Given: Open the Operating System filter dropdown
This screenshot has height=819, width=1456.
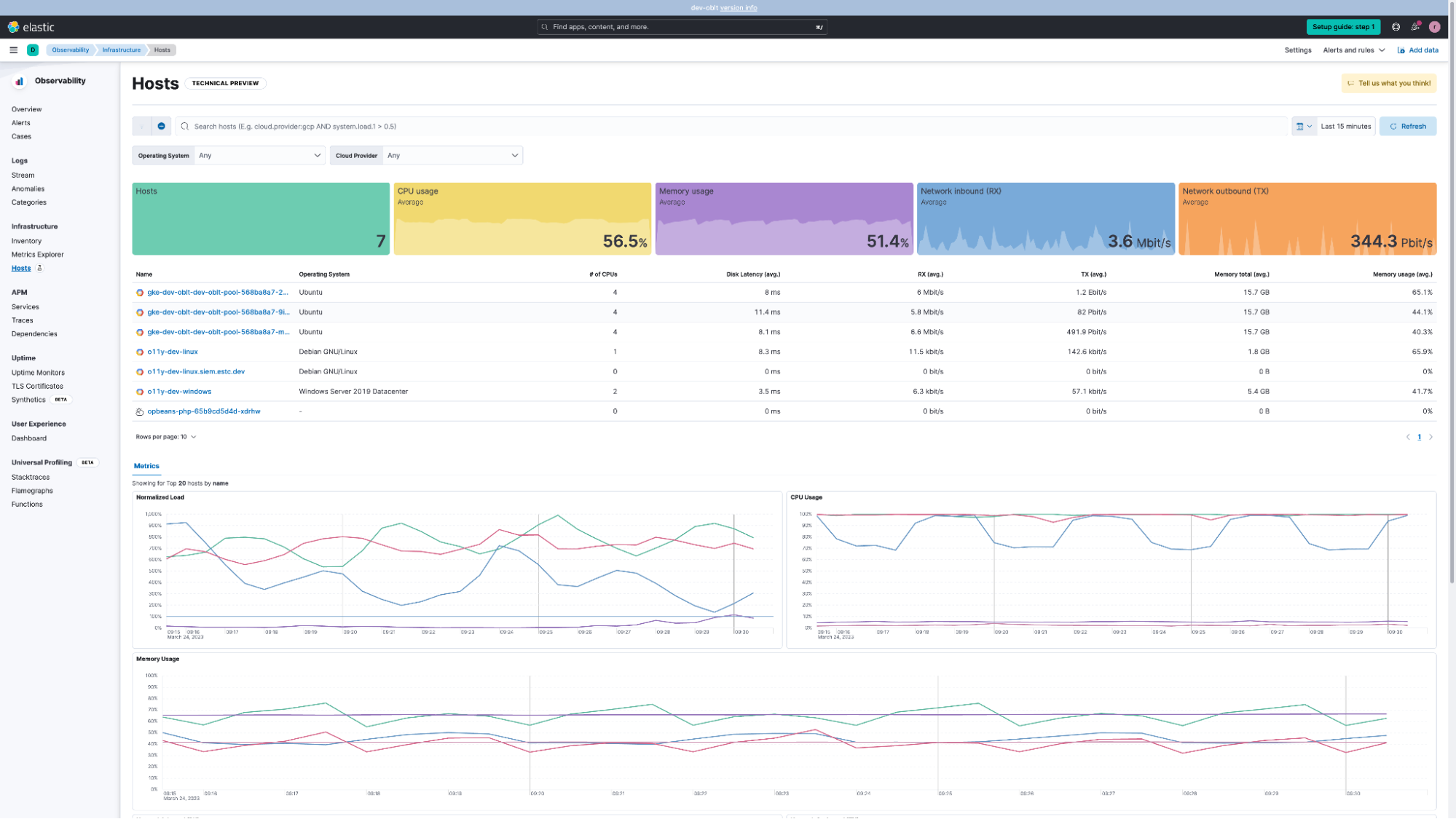Looking at the screenshot, I should click(260, 156).
